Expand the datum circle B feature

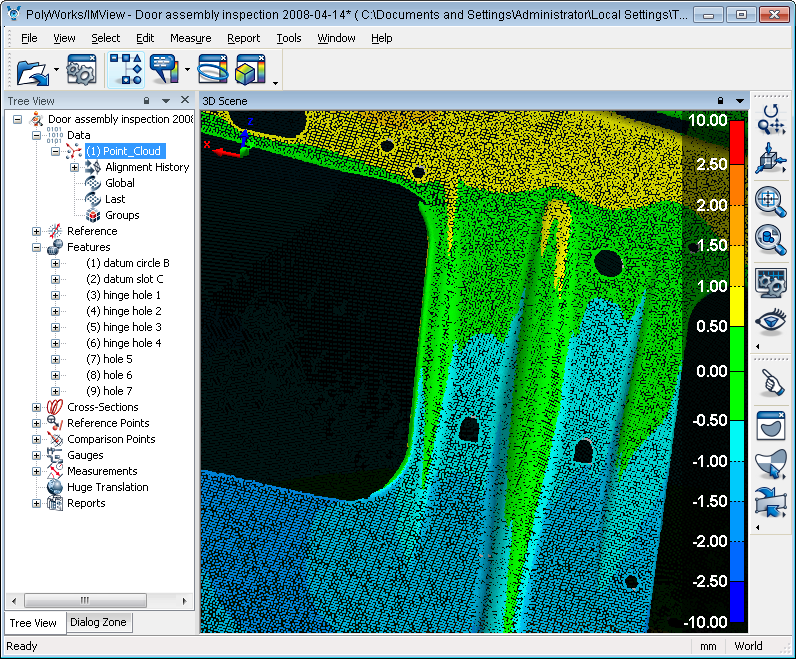pyautogui.click(x=56, y=263)
